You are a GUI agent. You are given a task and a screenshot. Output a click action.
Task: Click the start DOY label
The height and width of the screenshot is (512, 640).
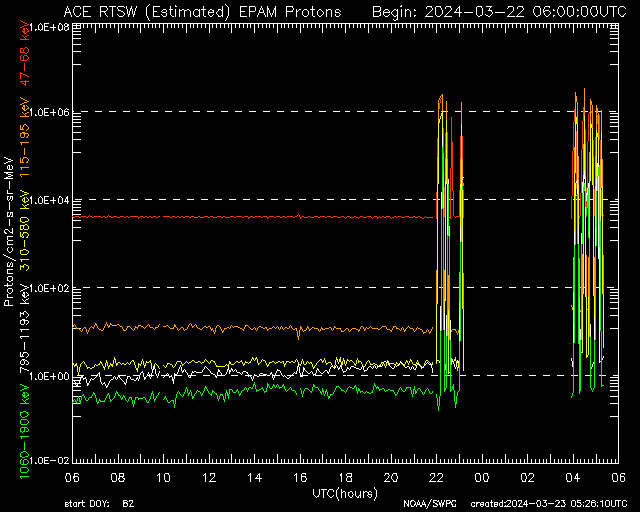pos(99,504)
